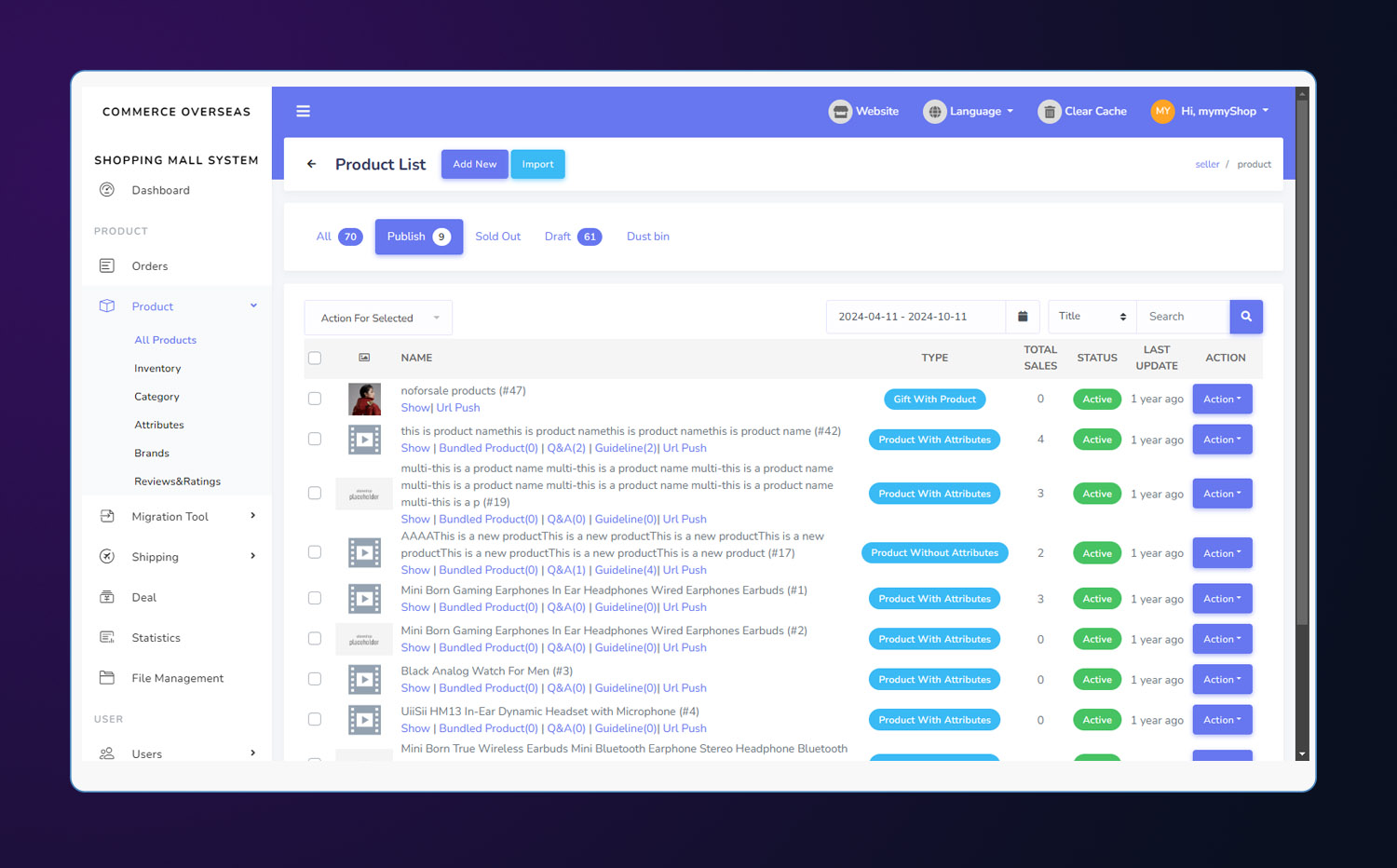The image size is (1397, 868).
Task: Click the Add New button
Action: [474, 164]
